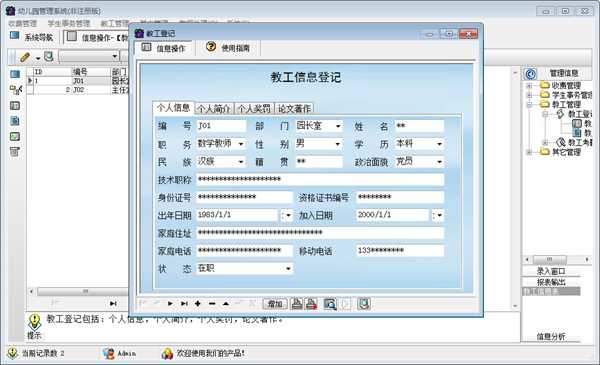
Task: Click the 系统导航 toolbar button
Action: (x=32, y=37)
